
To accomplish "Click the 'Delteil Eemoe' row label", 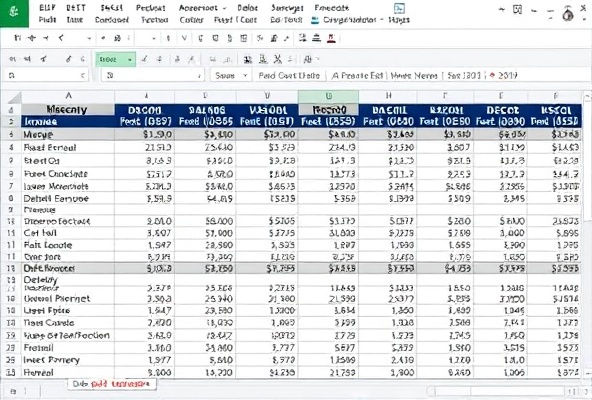I will click(x=56, y=199).
